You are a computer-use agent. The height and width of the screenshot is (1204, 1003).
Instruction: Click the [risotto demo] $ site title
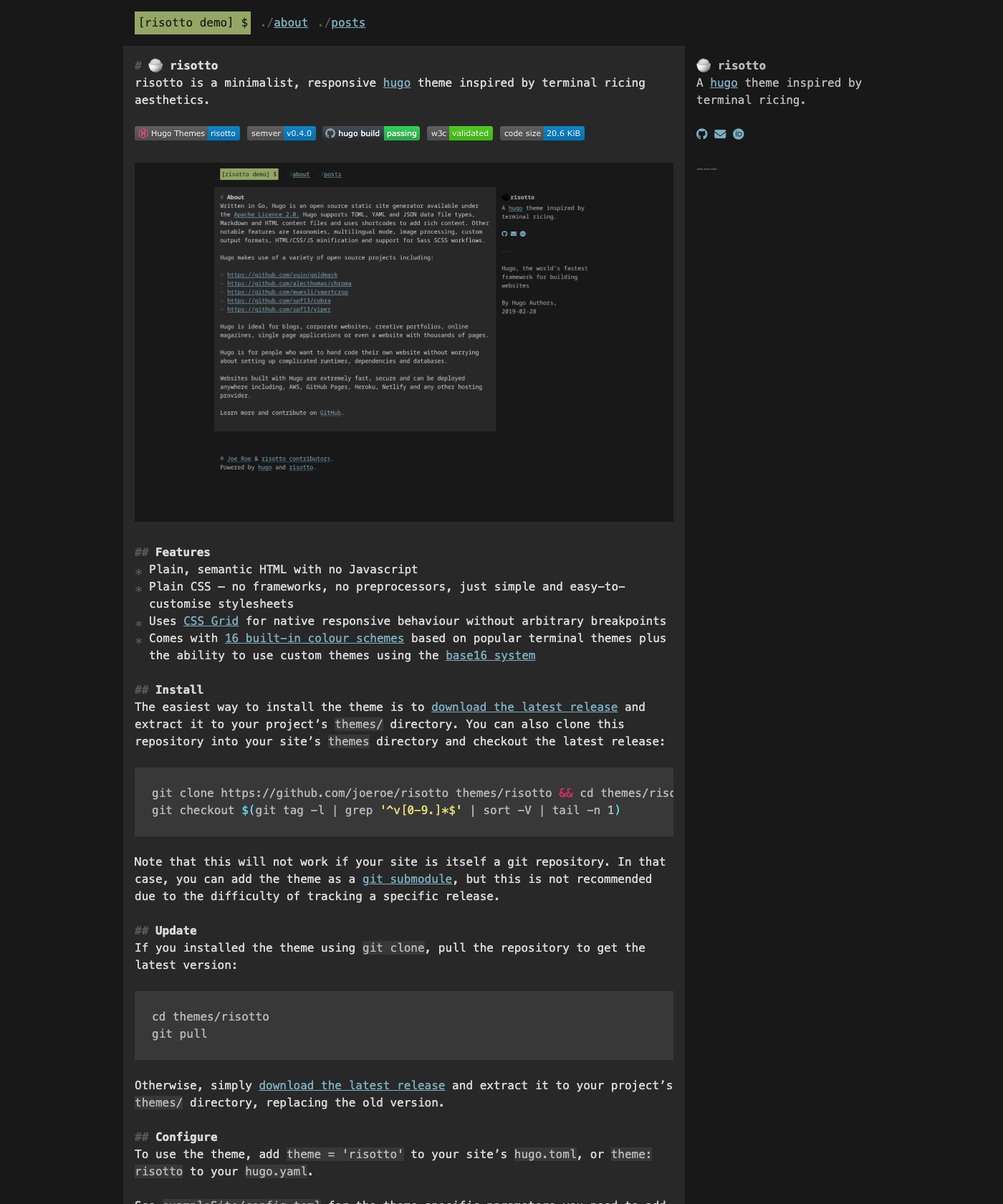pyautogui.click(x=193, y=23)
